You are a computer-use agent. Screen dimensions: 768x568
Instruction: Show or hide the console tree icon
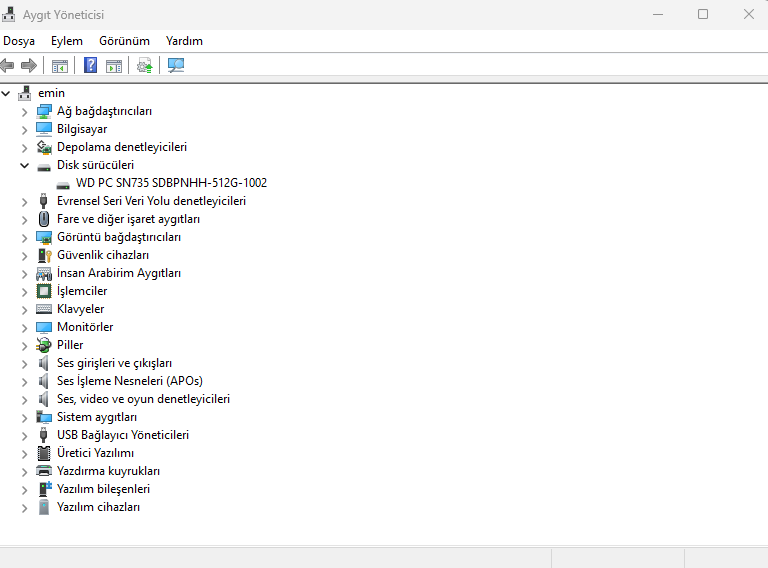coord(60,66)
